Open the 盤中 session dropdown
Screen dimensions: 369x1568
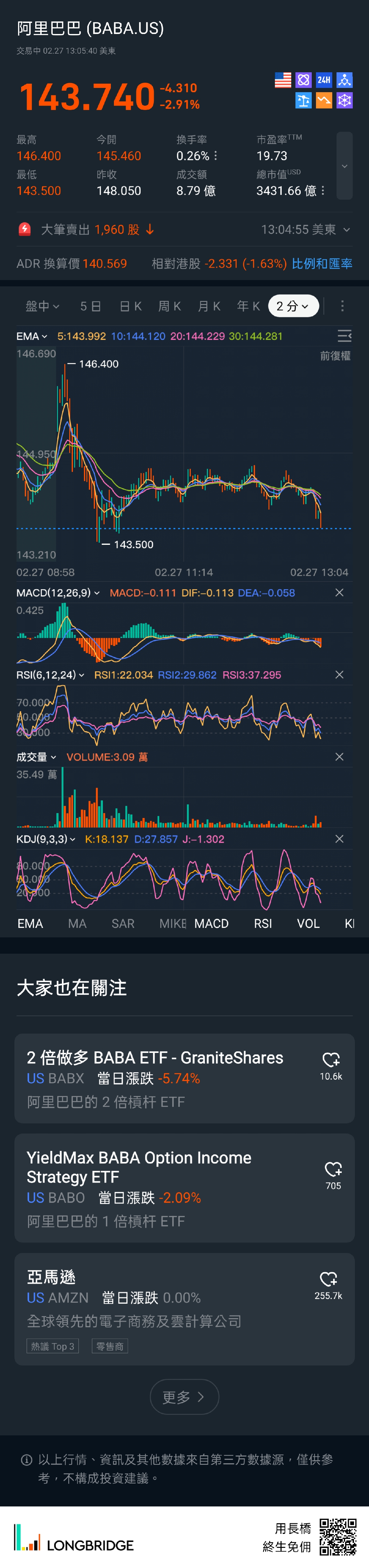tap(42, 306)
